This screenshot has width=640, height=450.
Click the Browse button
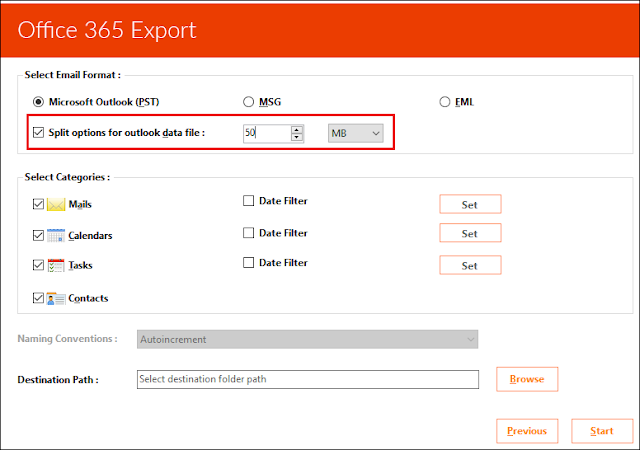click(527, 379)
